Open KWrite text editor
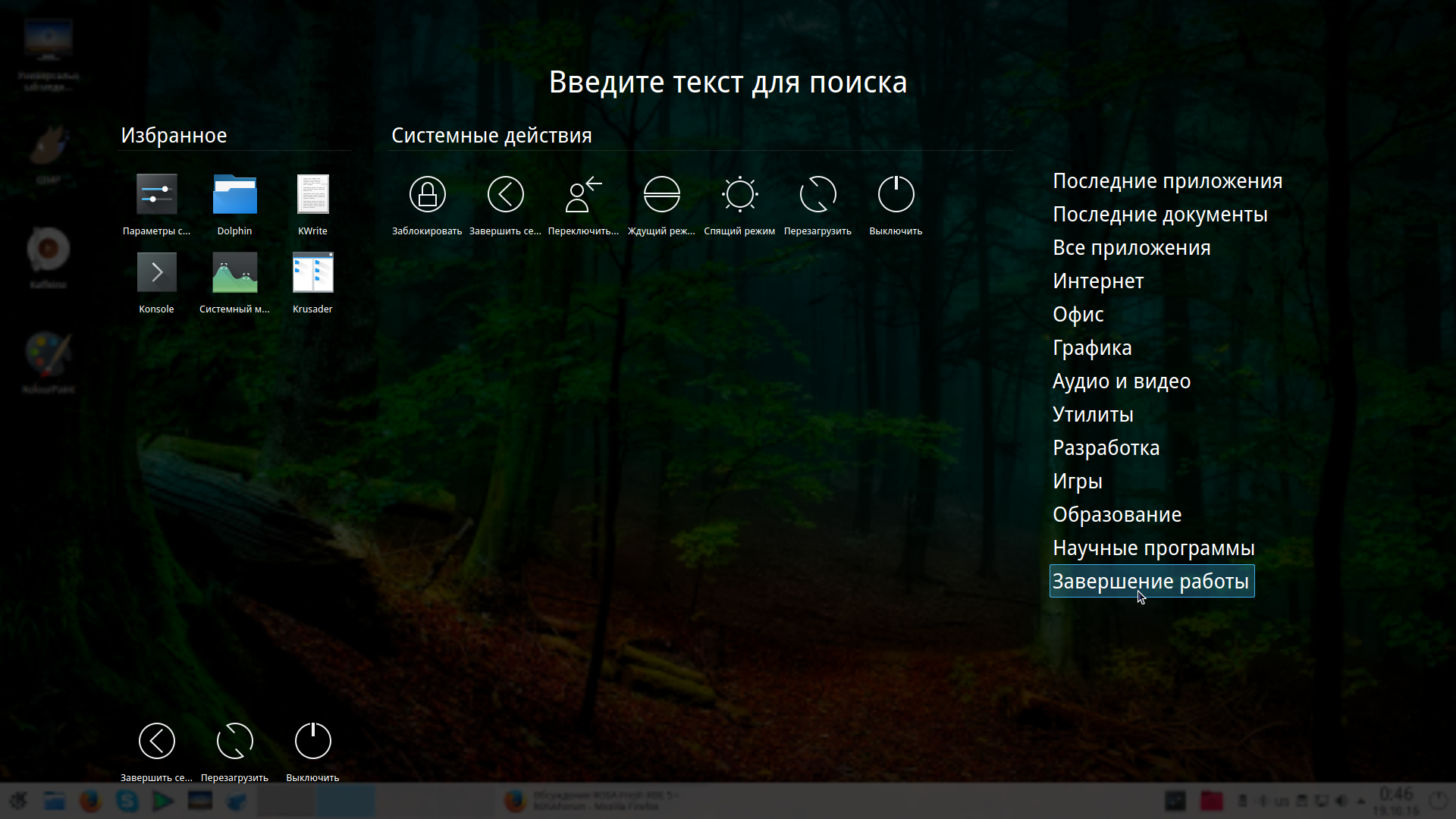This screenshot has height=819, width=1456. tap(312, 195)
